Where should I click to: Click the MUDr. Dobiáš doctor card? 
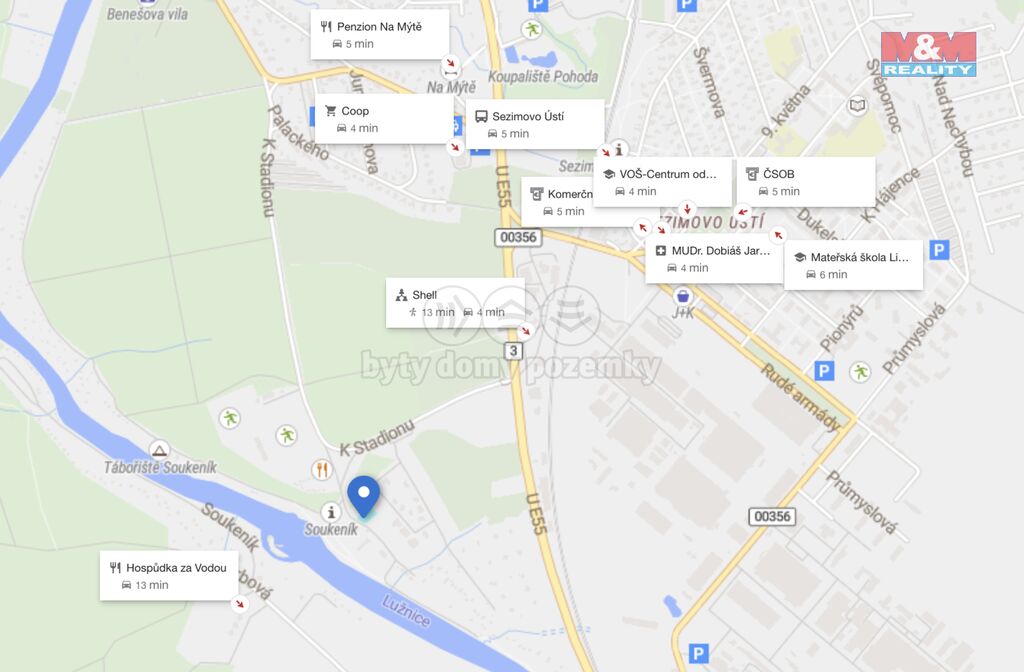(x=714, y=259)
